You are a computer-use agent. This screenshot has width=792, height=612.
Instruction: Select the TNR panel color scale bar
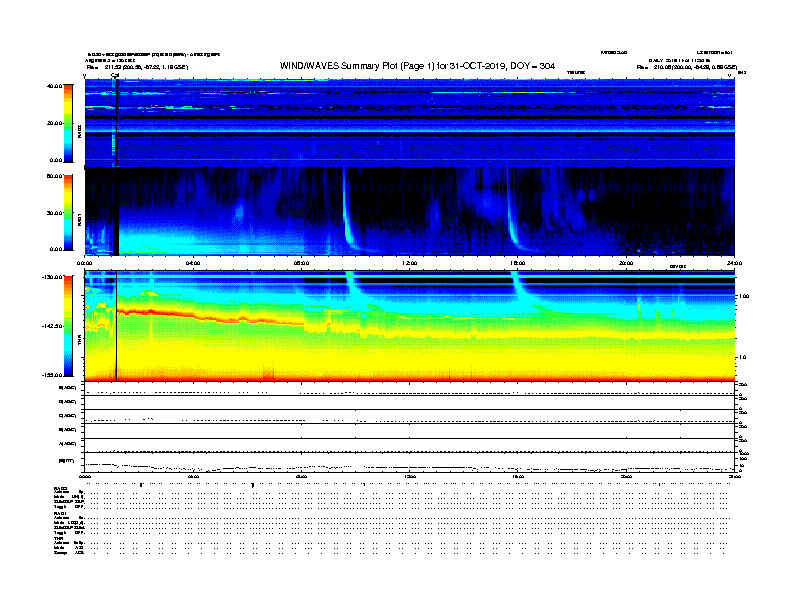click(x=68, y=326)
